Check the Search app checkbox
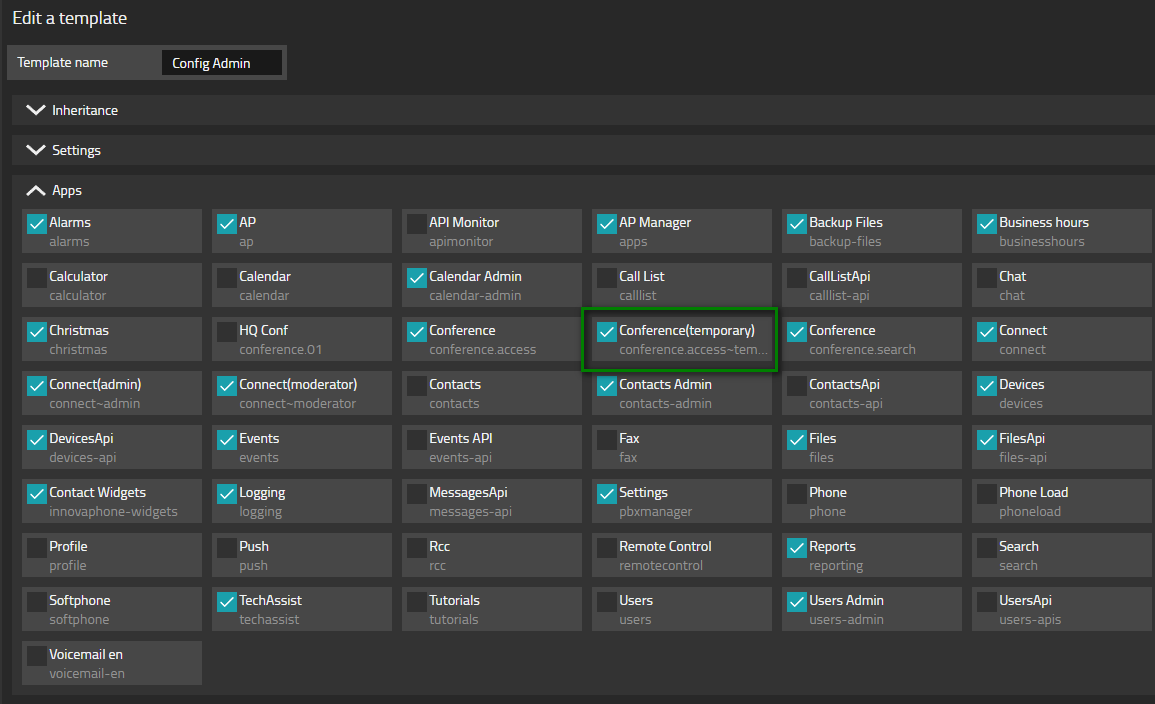Viewport: 1155px width, 704px height. (x=987, y=547)
